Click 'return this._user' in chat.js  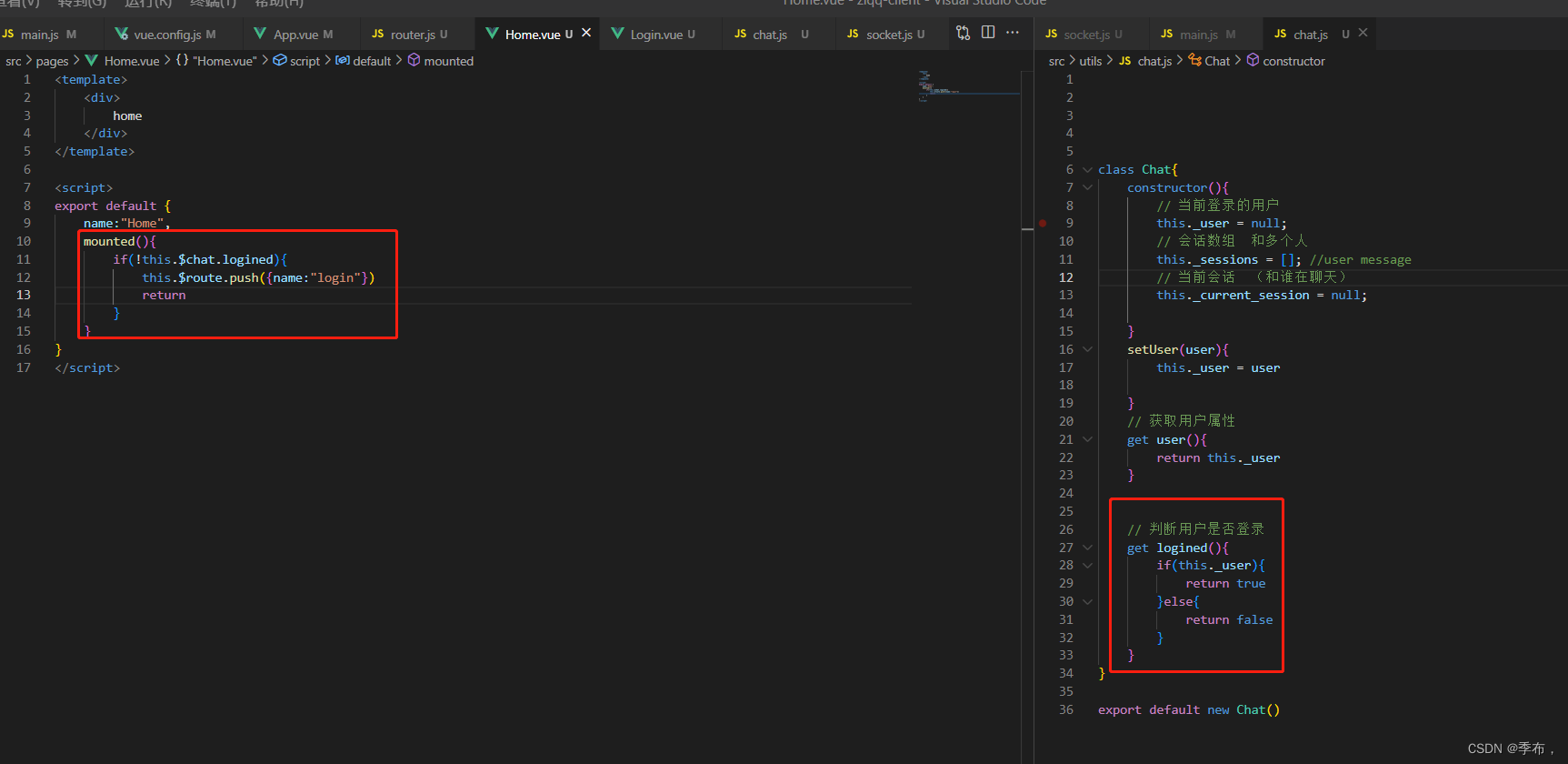1218,457
